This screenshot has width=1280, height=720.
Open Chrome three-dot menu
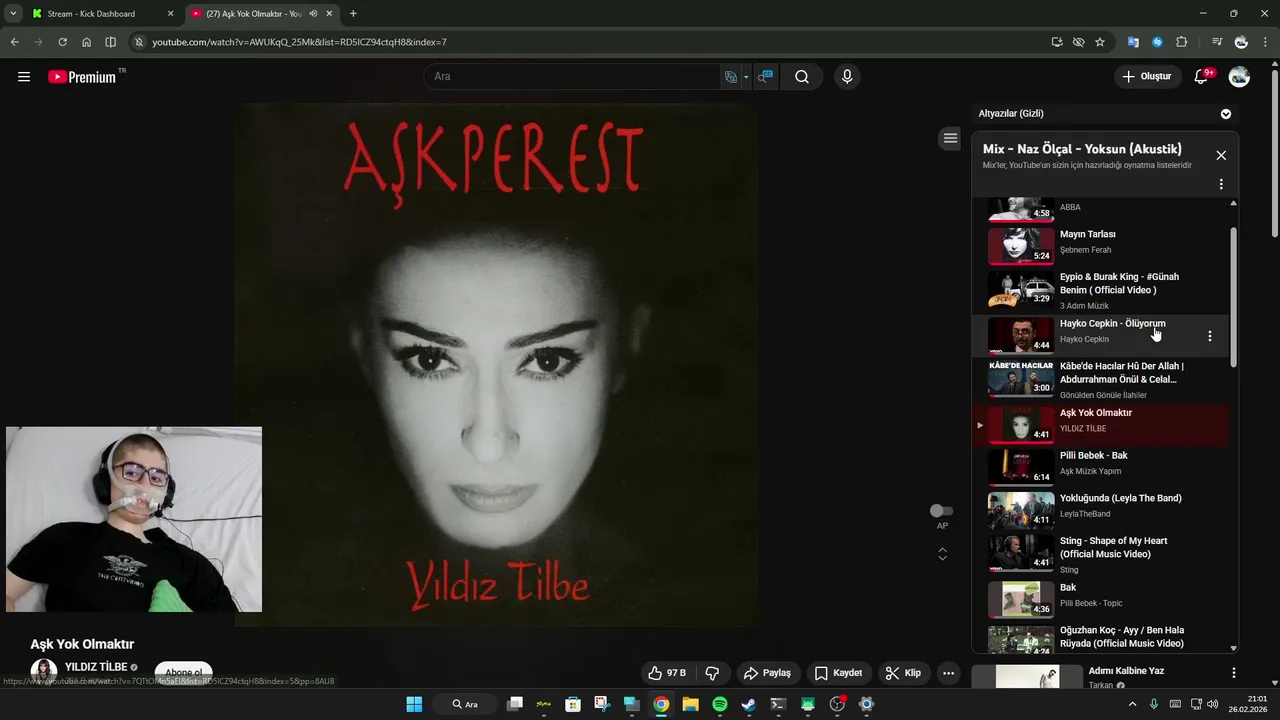click(x=1265, y=42)
